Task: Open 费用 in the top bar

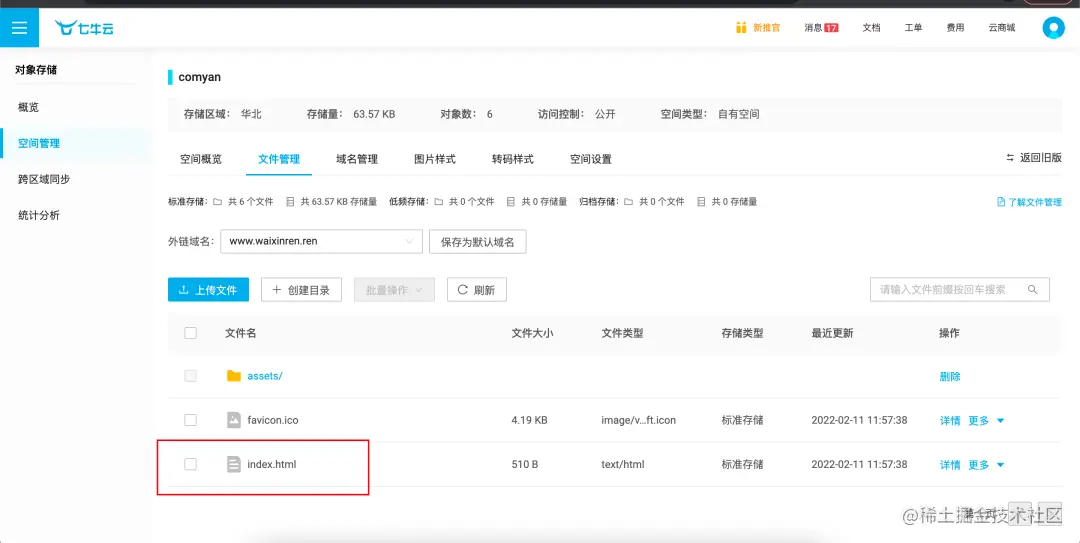Action: click(x=955, y=28)
